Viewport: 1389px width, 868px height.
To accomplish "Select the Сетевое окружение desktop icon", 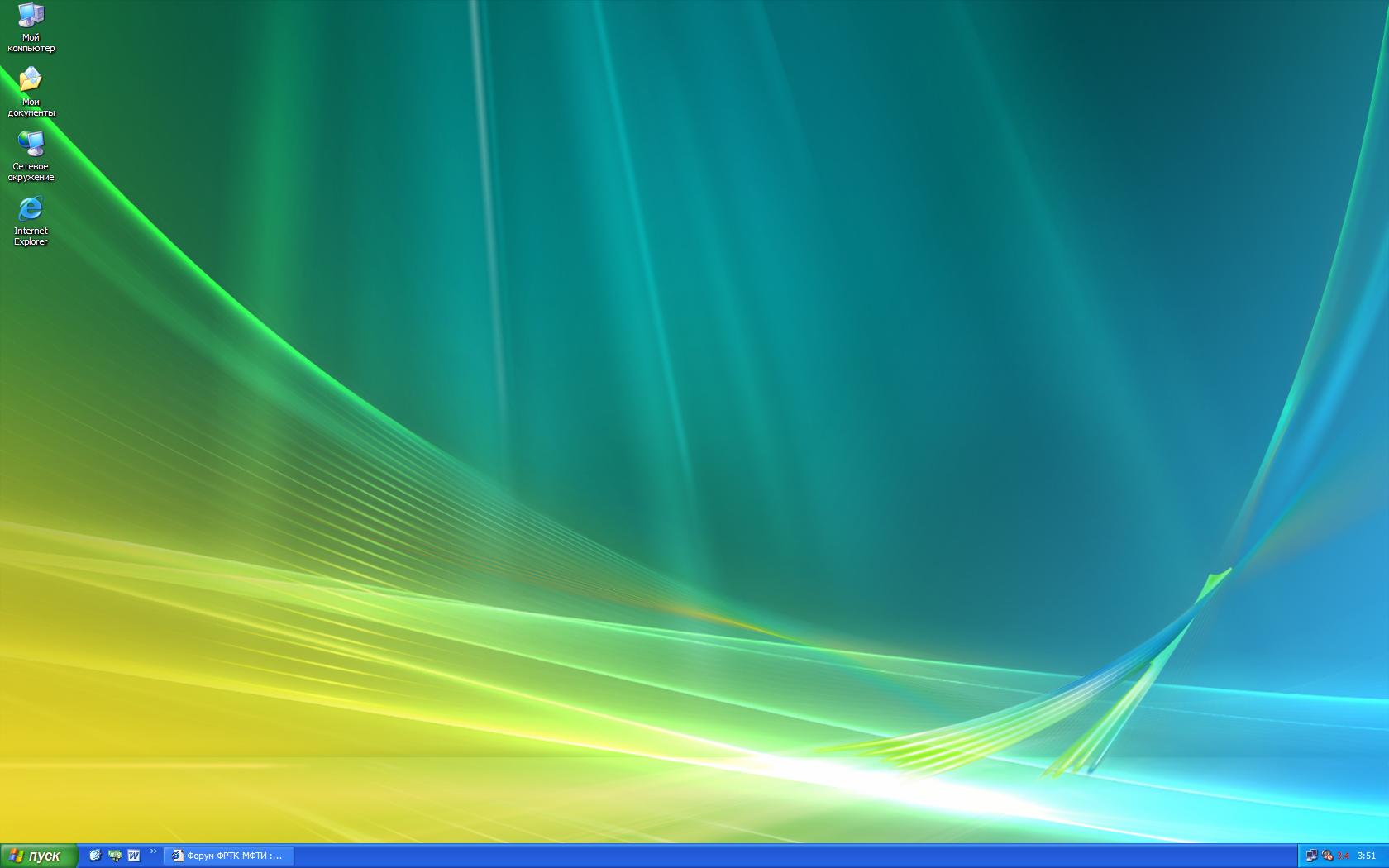I will tap(31, 156).
